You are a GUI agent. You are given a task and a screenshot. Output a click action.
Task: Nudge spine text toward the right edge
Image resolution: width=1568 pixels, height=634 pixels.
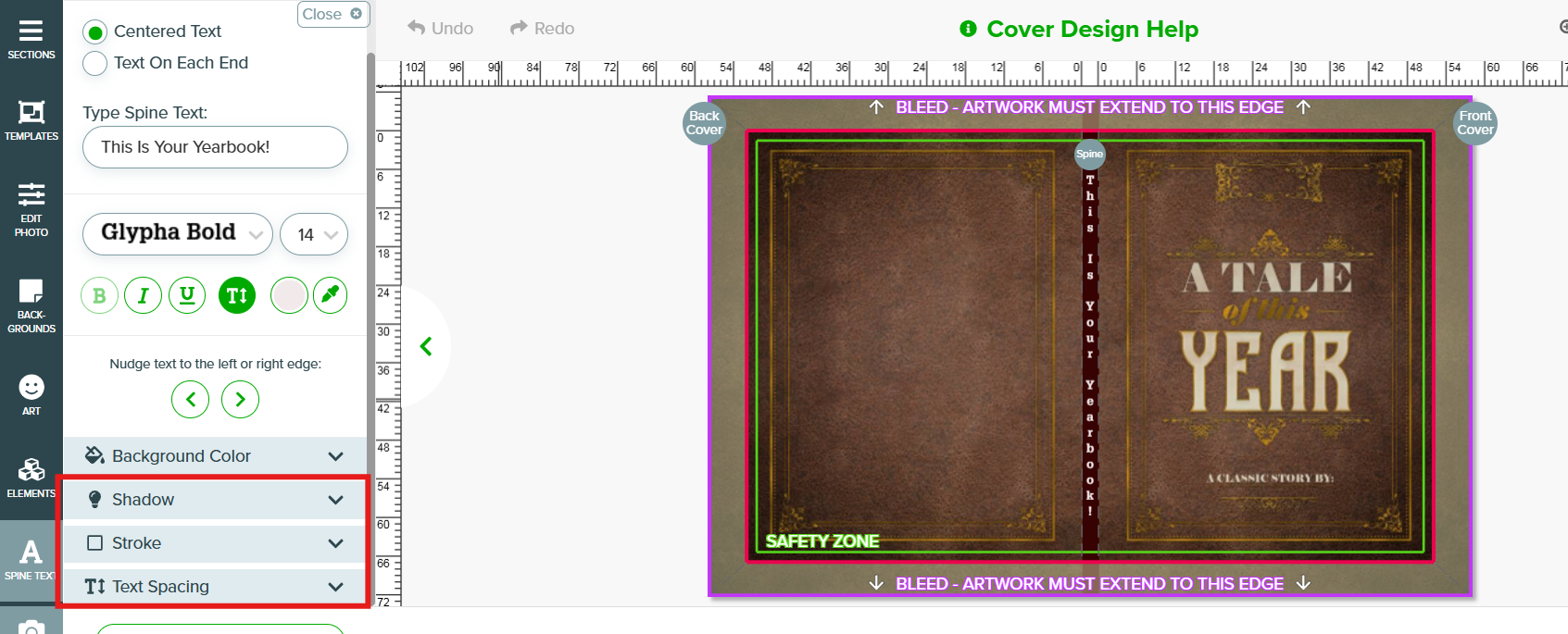coord(240,400)
